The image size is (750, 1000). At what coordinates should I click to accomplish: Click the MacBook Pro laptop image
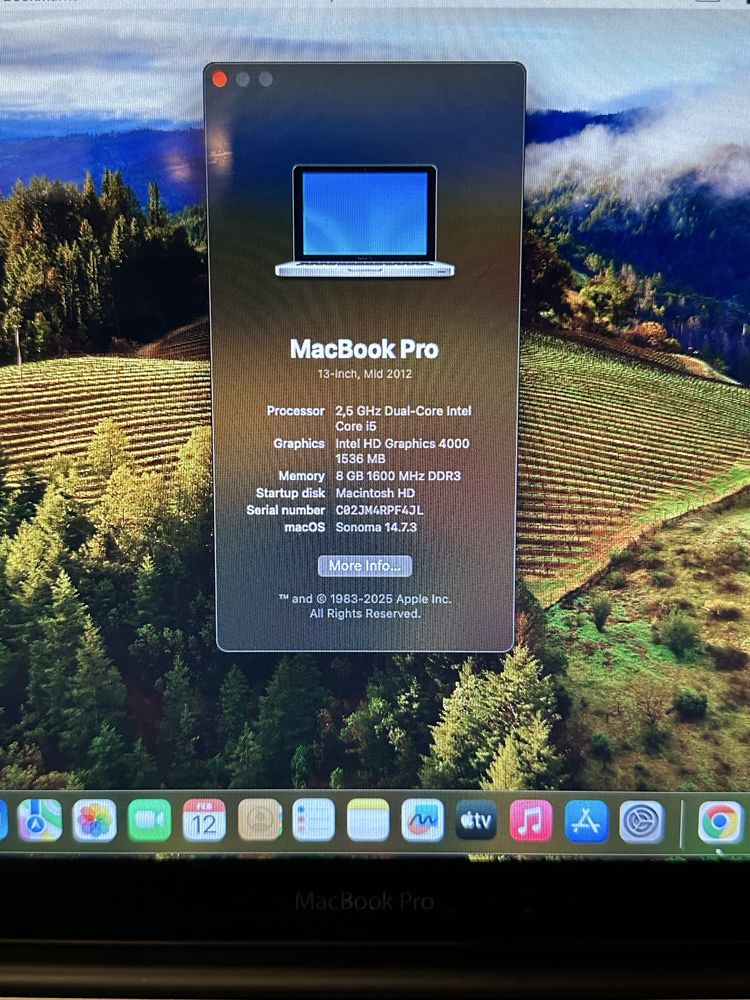tap(365, 221)
